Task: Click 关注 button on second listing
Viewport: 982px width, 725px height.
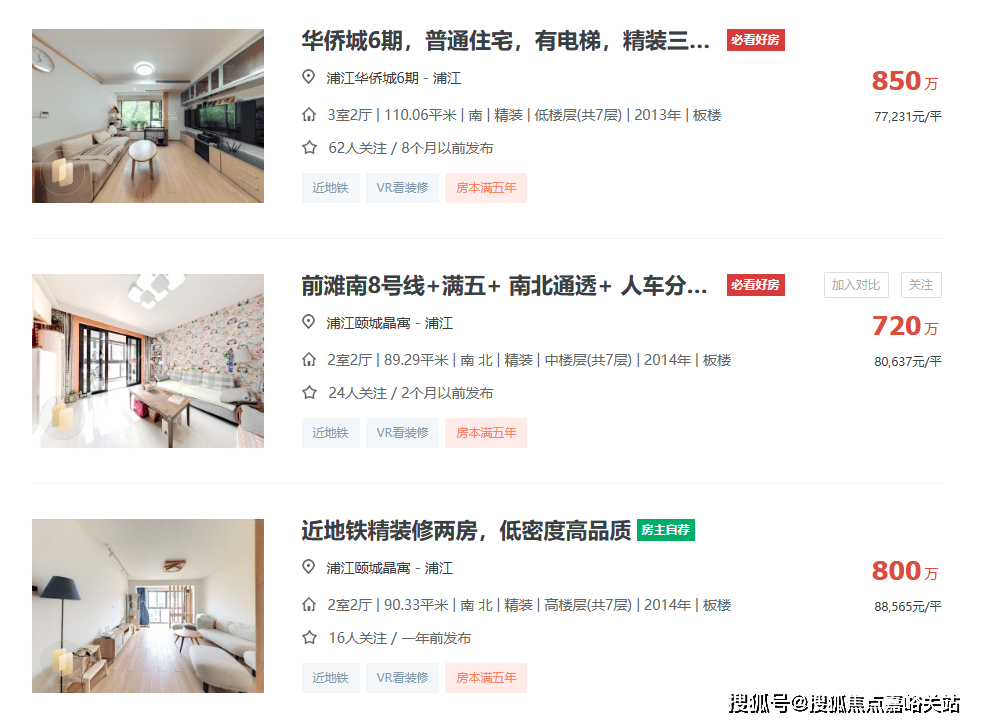Action: (921, 285)
